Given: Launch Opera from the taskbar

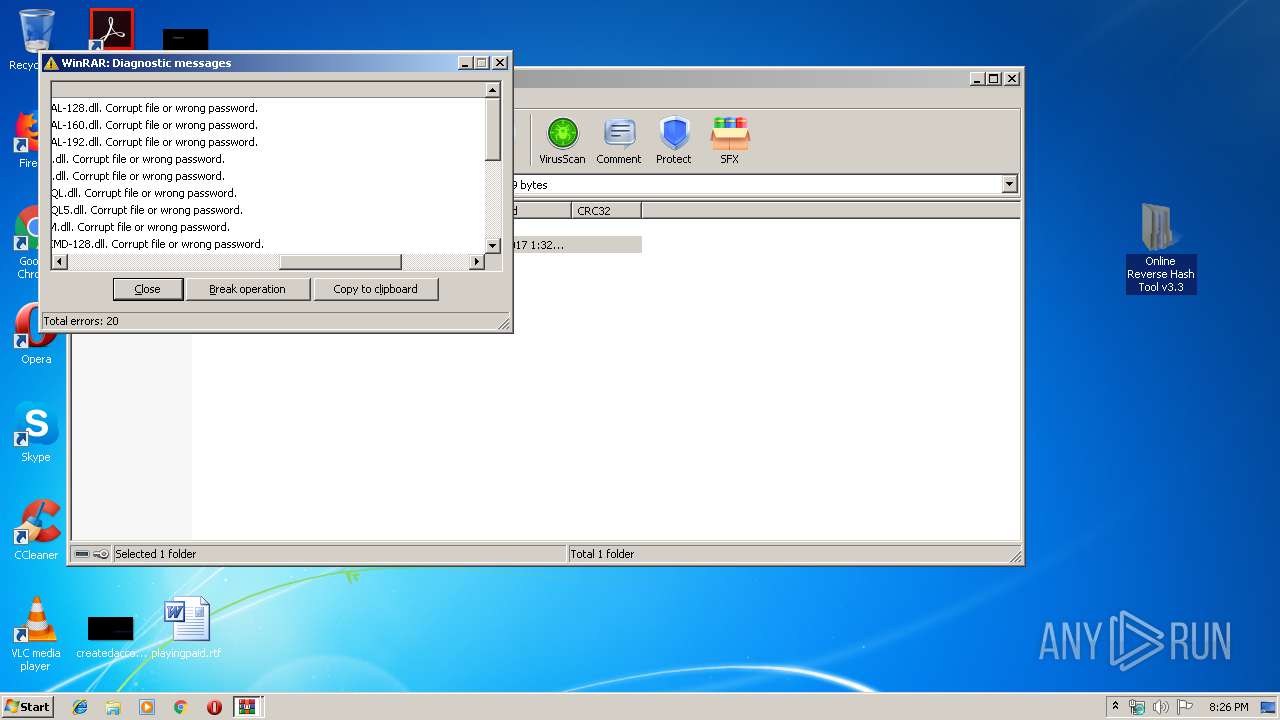Looking at the screenshot, I should (214, 707).
